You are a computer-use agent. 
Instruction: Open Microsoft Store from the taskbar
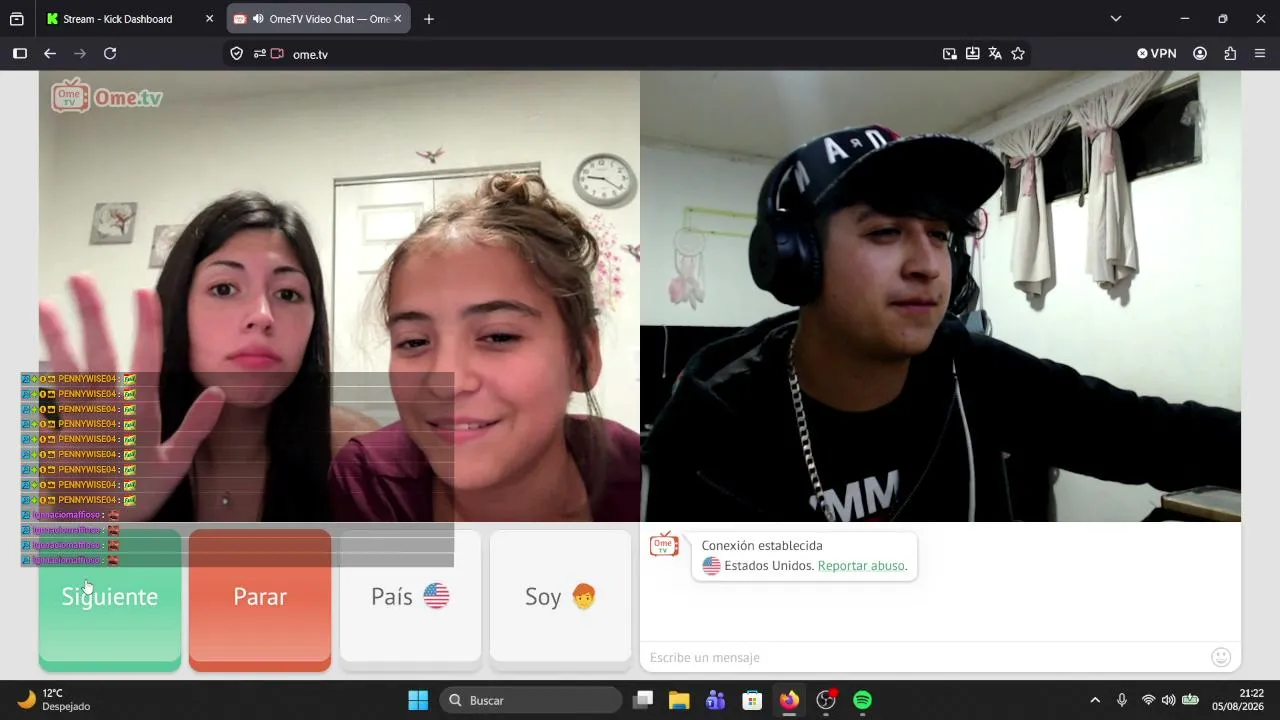tap(752, 700)
